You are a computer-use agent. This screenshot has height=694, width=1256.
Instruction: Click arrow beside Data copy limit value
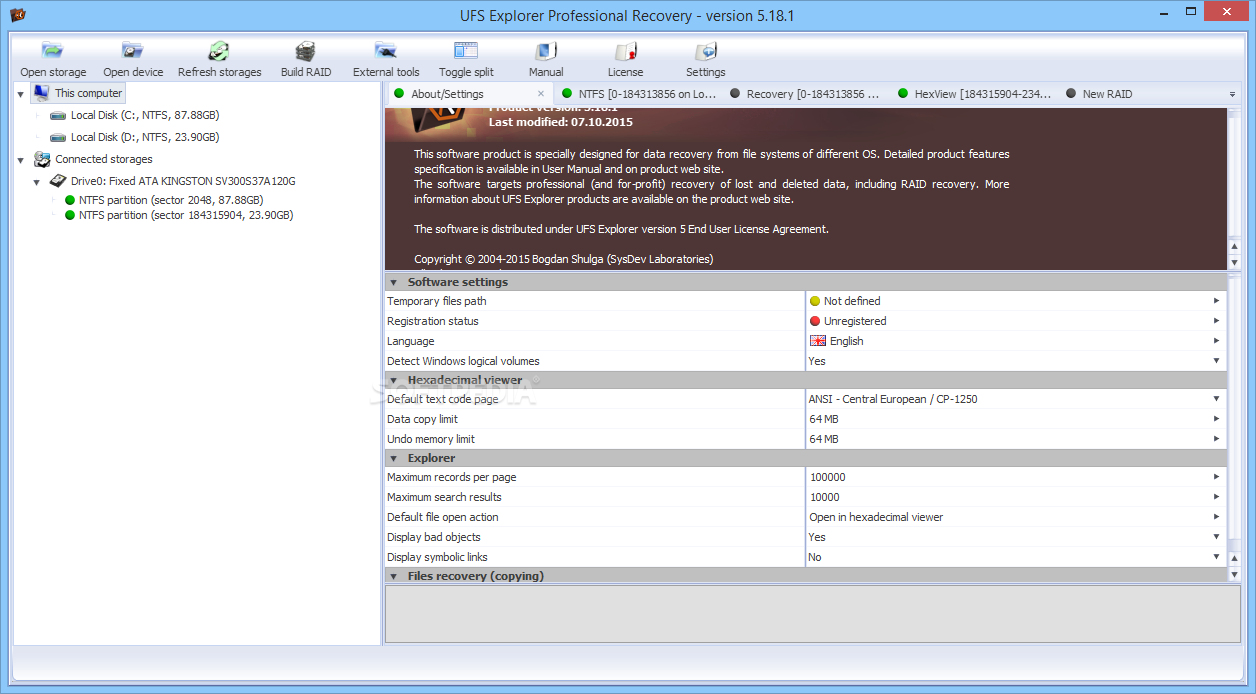click(1217, 419)
